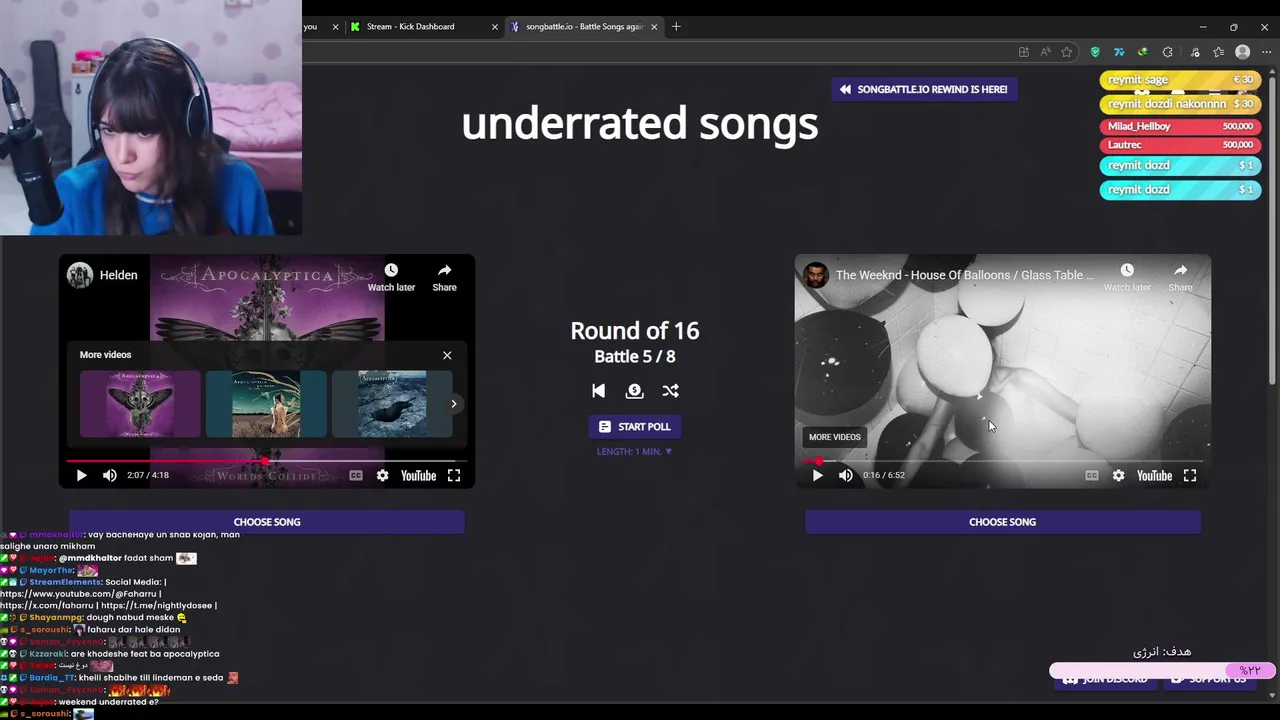Click the favorite star in address bar
Screen dimensions: 1280x720
(1067, 52)
